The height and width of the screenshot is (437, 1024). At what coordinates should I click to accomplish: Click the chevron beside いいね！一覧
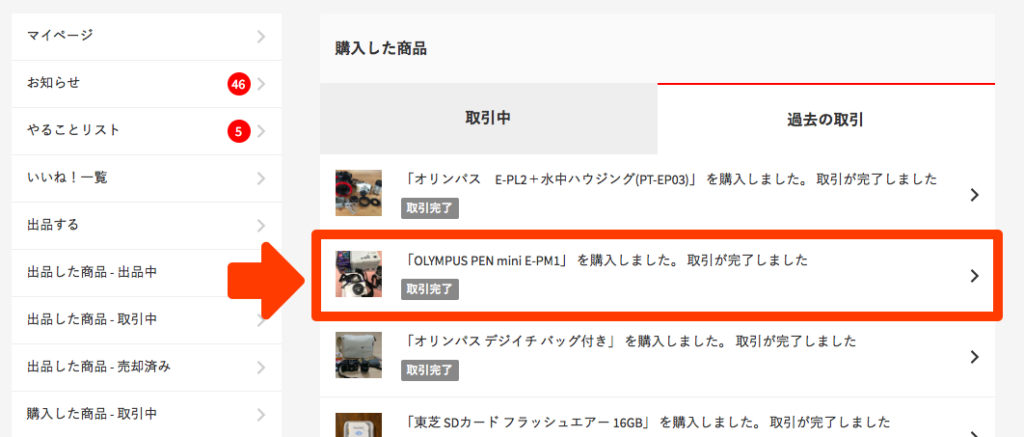click(x=261, y=178)
